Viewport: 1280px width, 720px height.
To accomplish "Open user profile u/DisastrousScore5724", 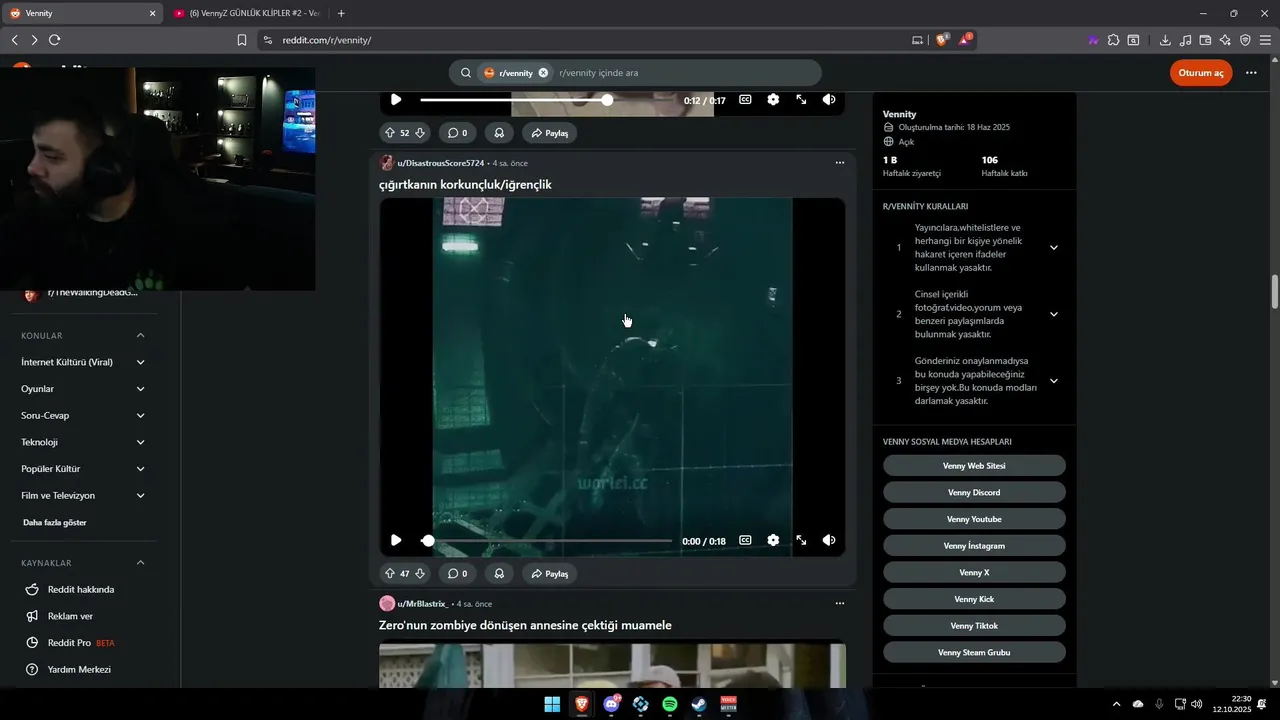I will (x=441, y=163).
